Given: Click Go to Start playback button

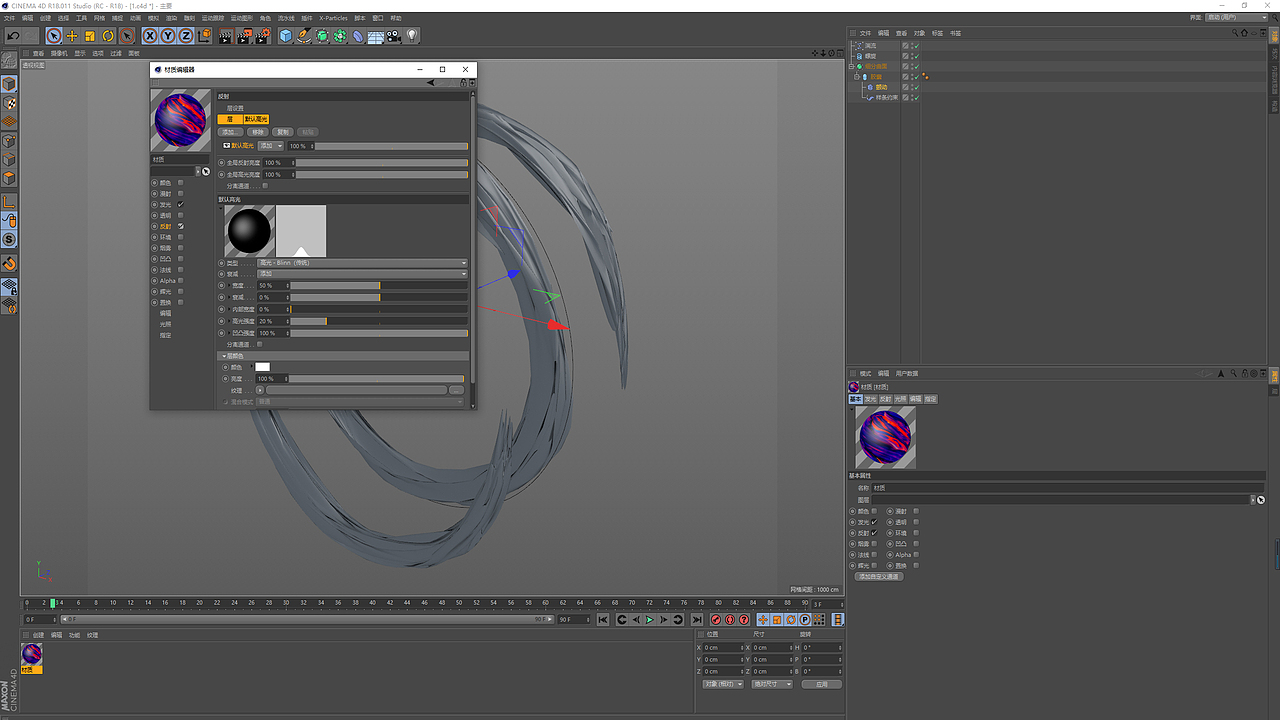Looking at the screenshot, I should [603, 620].
